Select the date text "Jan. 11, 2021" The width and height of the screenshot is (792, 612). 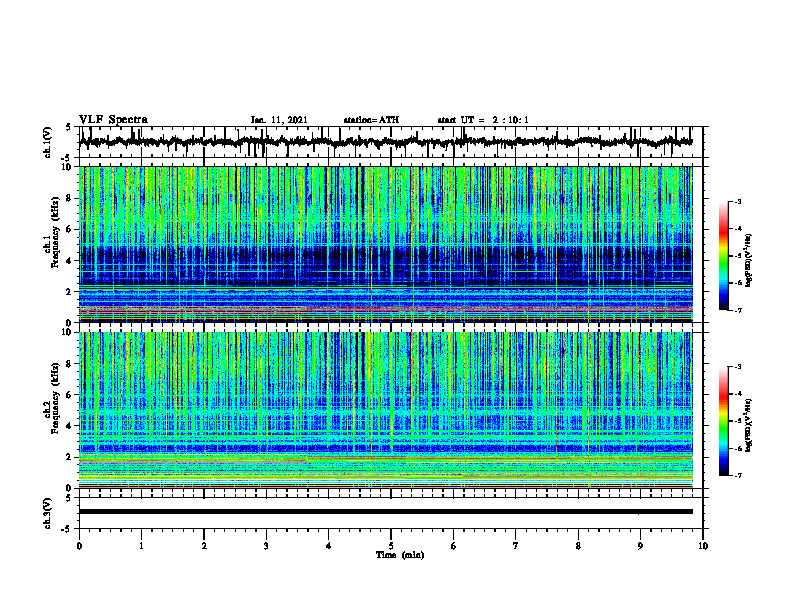tap(279, 120)
